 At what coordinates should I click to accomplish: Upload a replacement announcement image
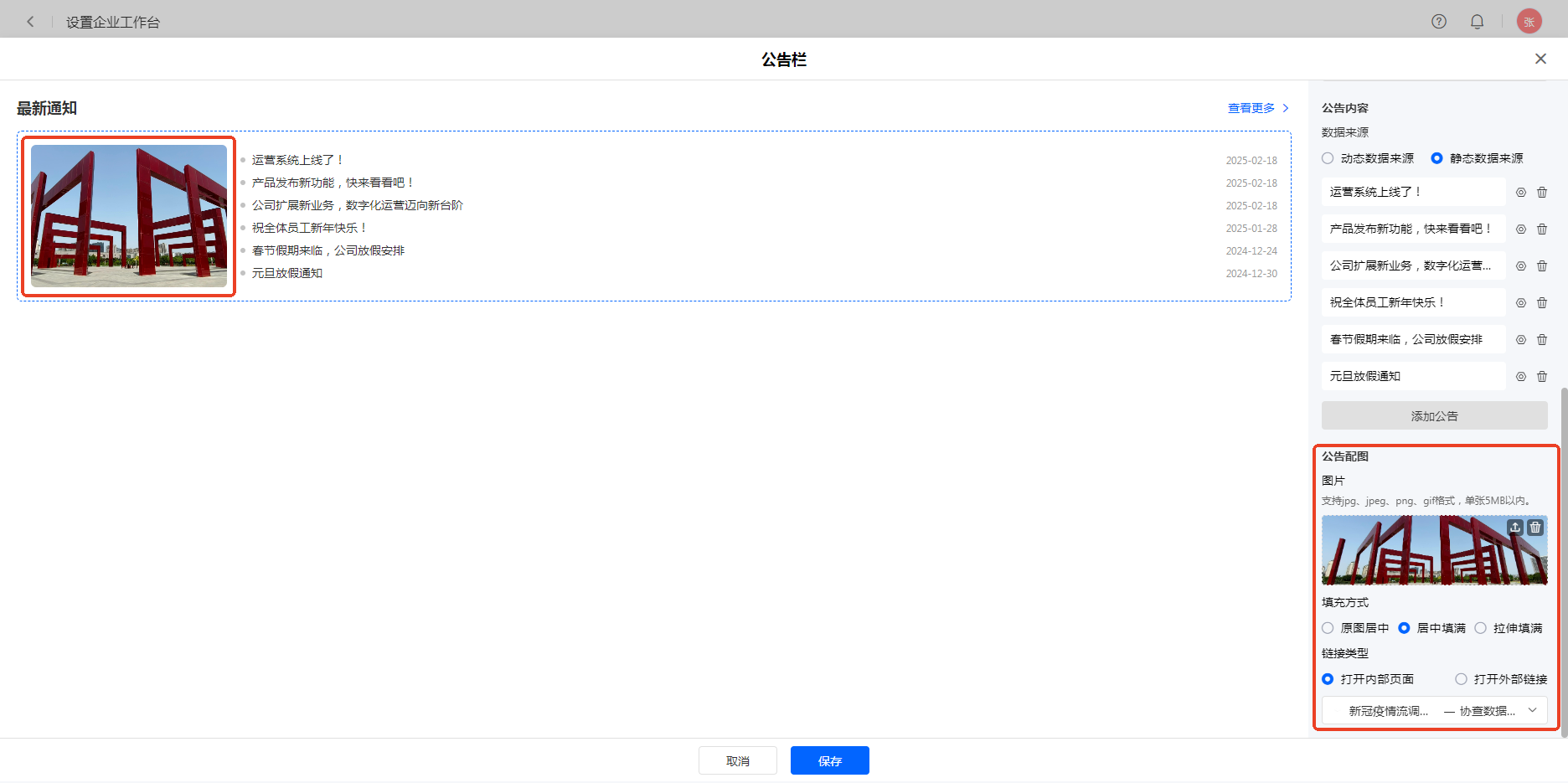1515,528
